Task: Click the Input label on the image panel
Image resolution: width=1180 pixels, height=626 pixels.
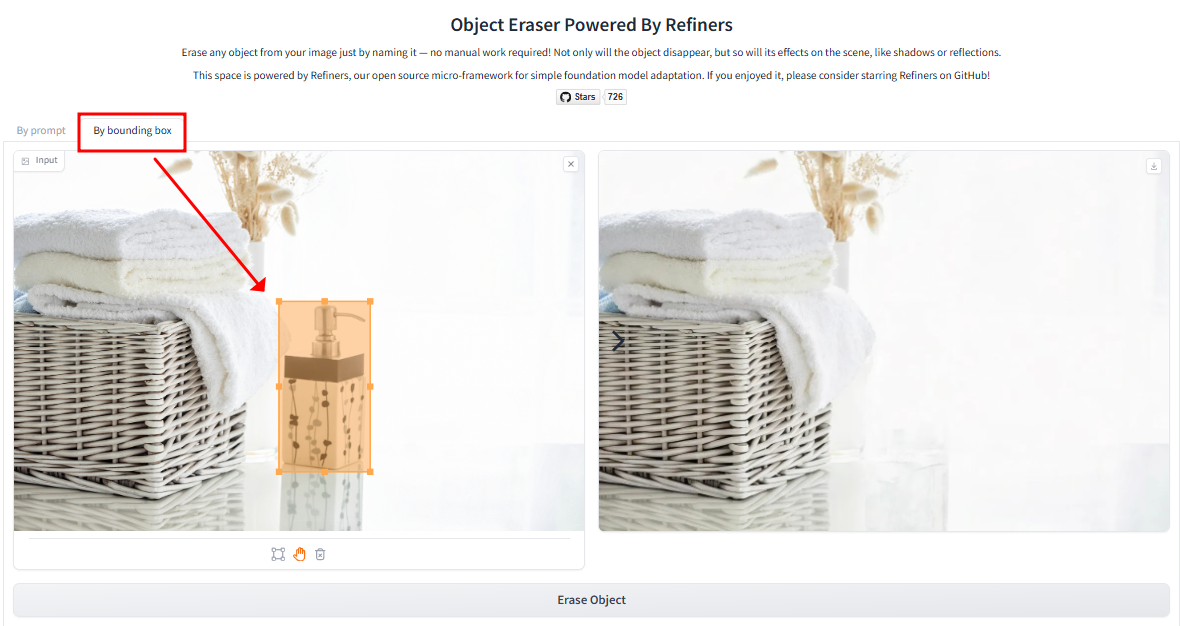Action: click(47, 160)
